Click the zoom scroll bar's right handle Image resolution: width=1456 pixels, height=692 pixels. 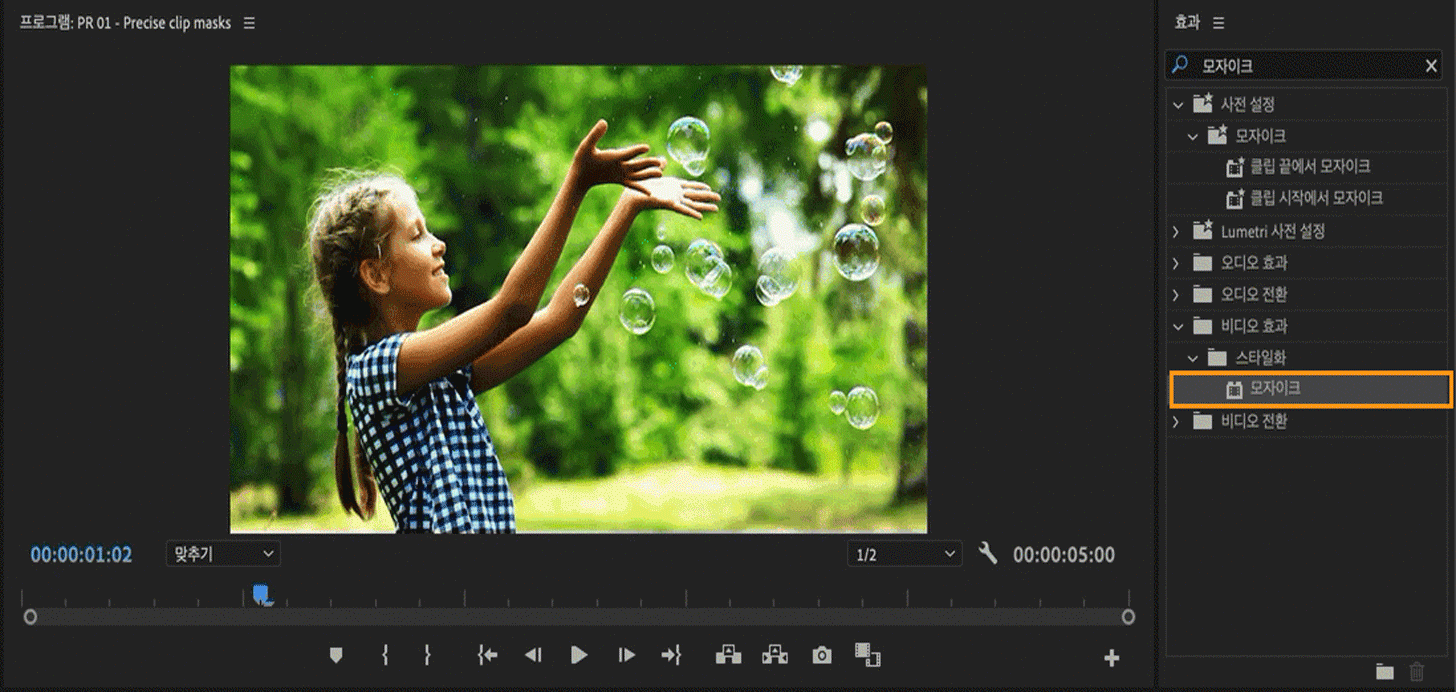[x=1129, y=617]
